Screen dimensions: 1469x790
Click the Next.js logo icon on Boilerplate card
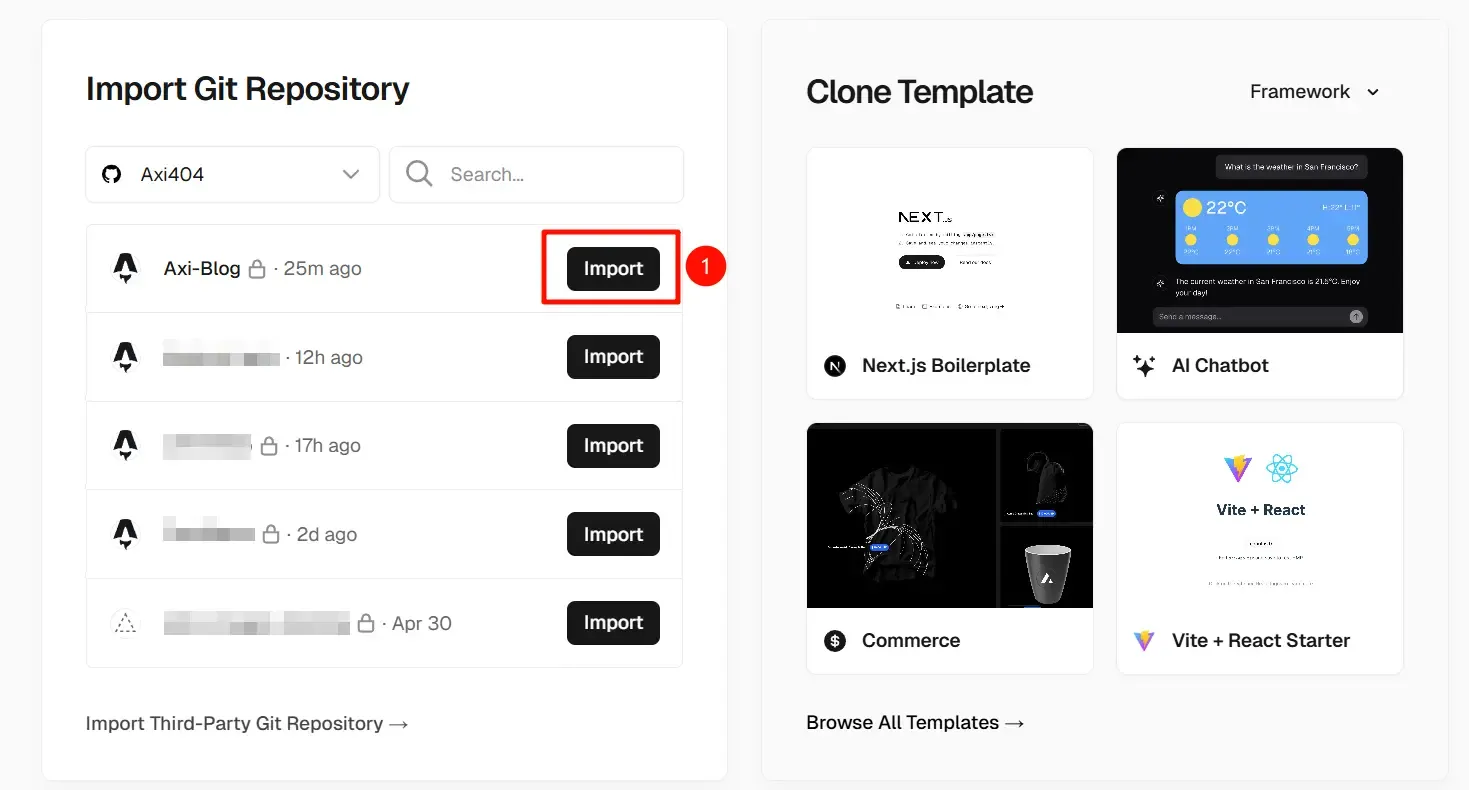pos(835,365)
